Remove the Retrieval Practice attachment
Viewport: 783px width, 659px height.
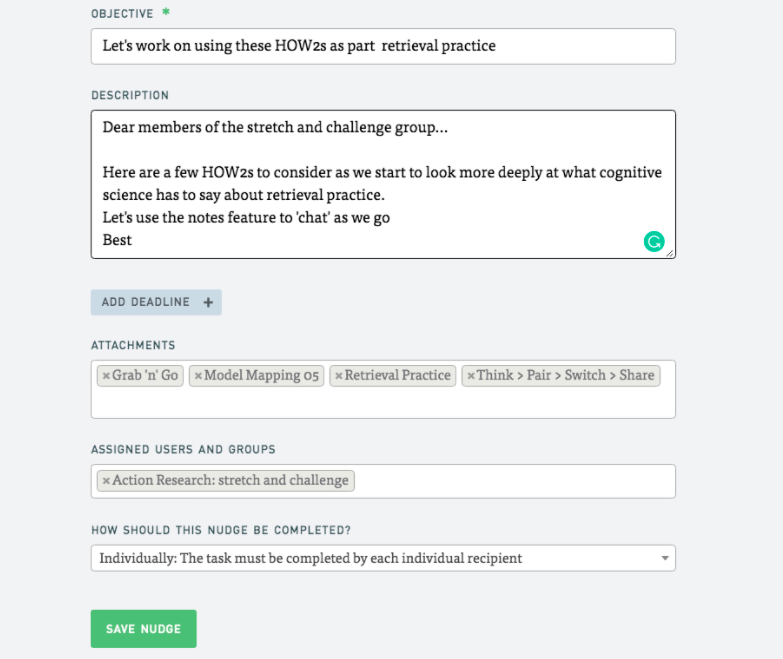point(339,376)
